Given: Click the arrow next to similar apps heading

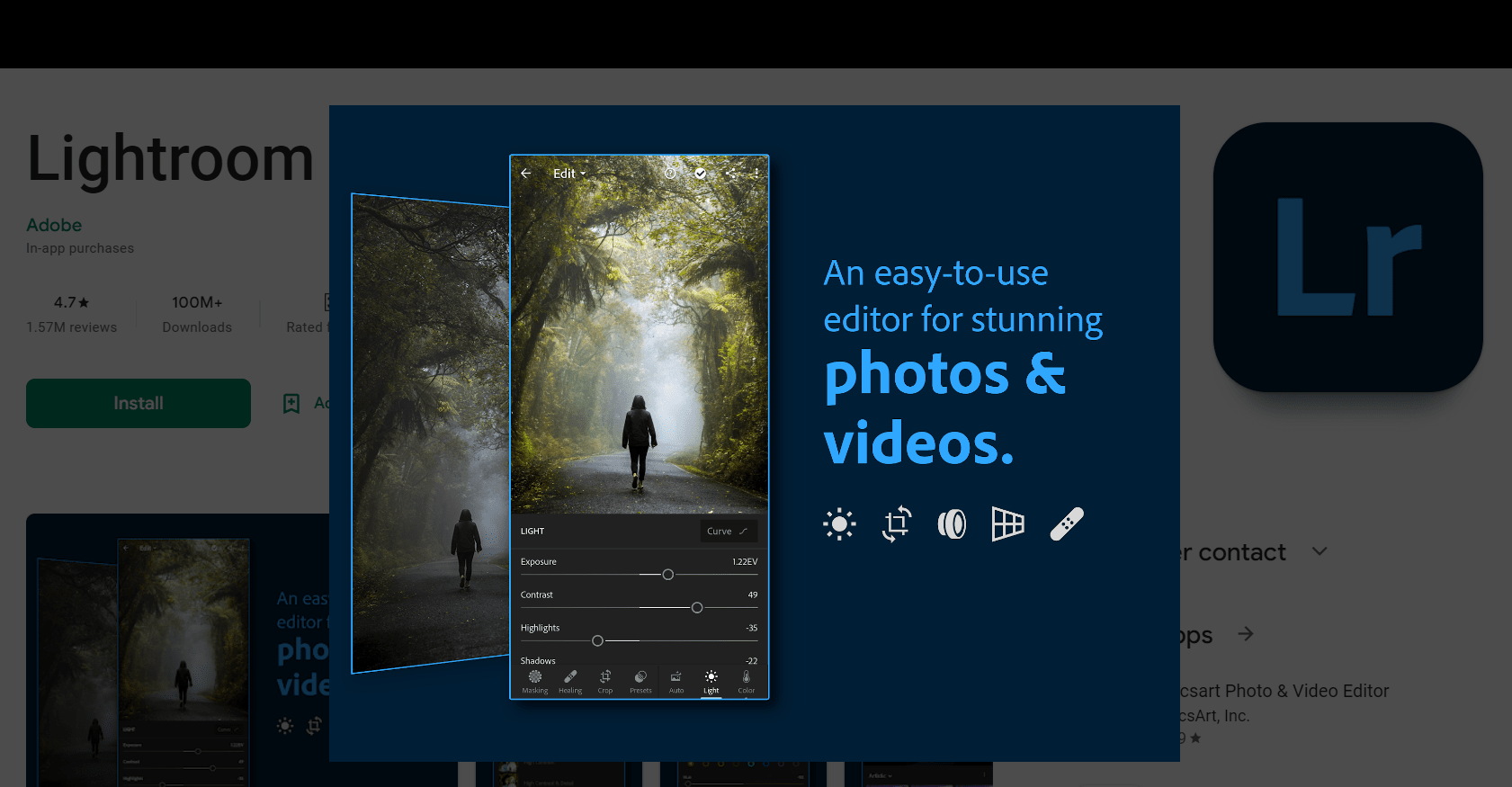Looking at the screenshot, I should [x=1246, y=634].
